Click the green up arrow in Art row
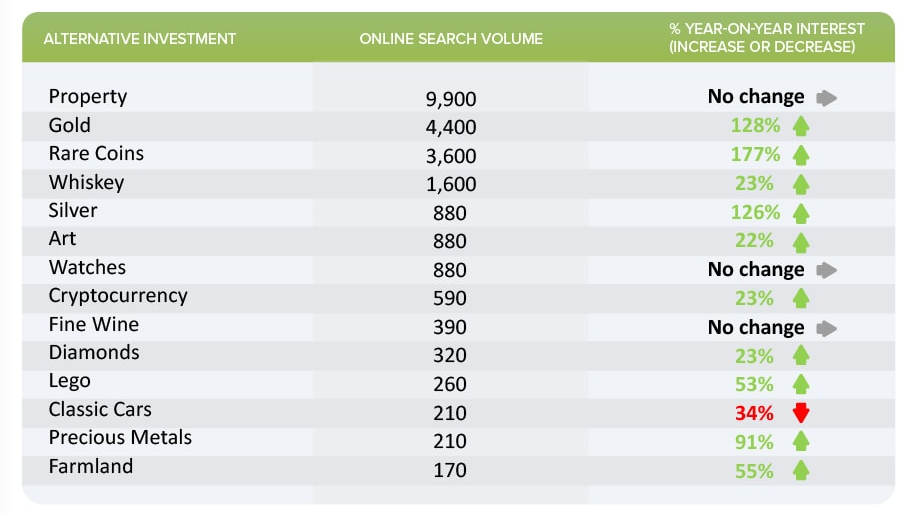Viewport: 907px width, 513px height. click(x=801, y=242)
